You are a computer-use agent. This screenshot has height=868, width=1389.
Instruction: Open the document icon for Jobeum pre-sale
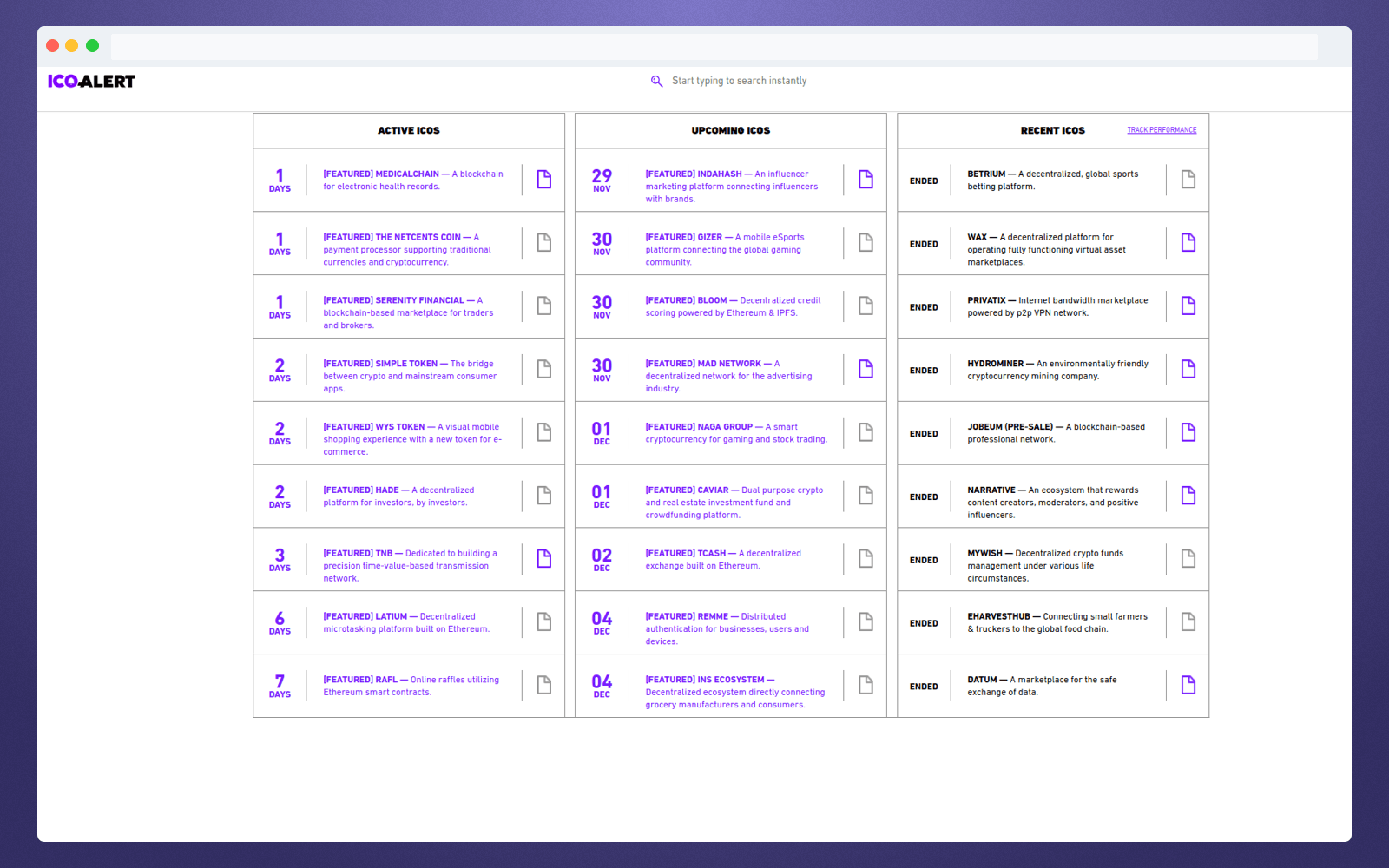1188,433
